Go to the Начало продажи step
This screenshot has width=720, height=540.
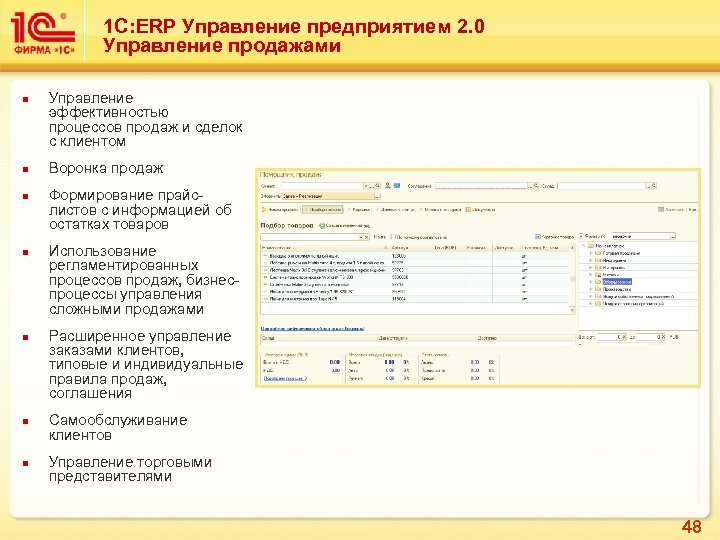(x=280, y=209)
